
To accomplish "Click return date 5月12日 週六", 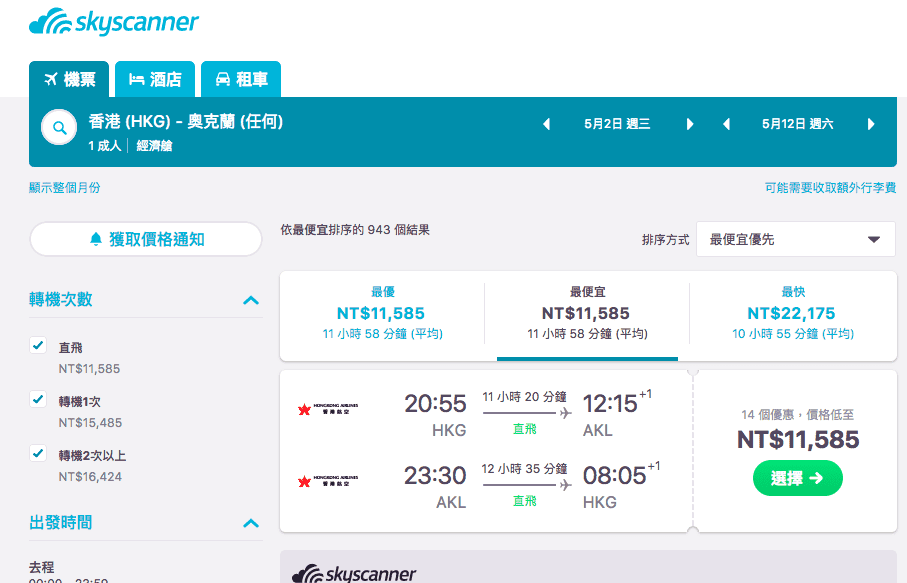I will tap(798, 124).
